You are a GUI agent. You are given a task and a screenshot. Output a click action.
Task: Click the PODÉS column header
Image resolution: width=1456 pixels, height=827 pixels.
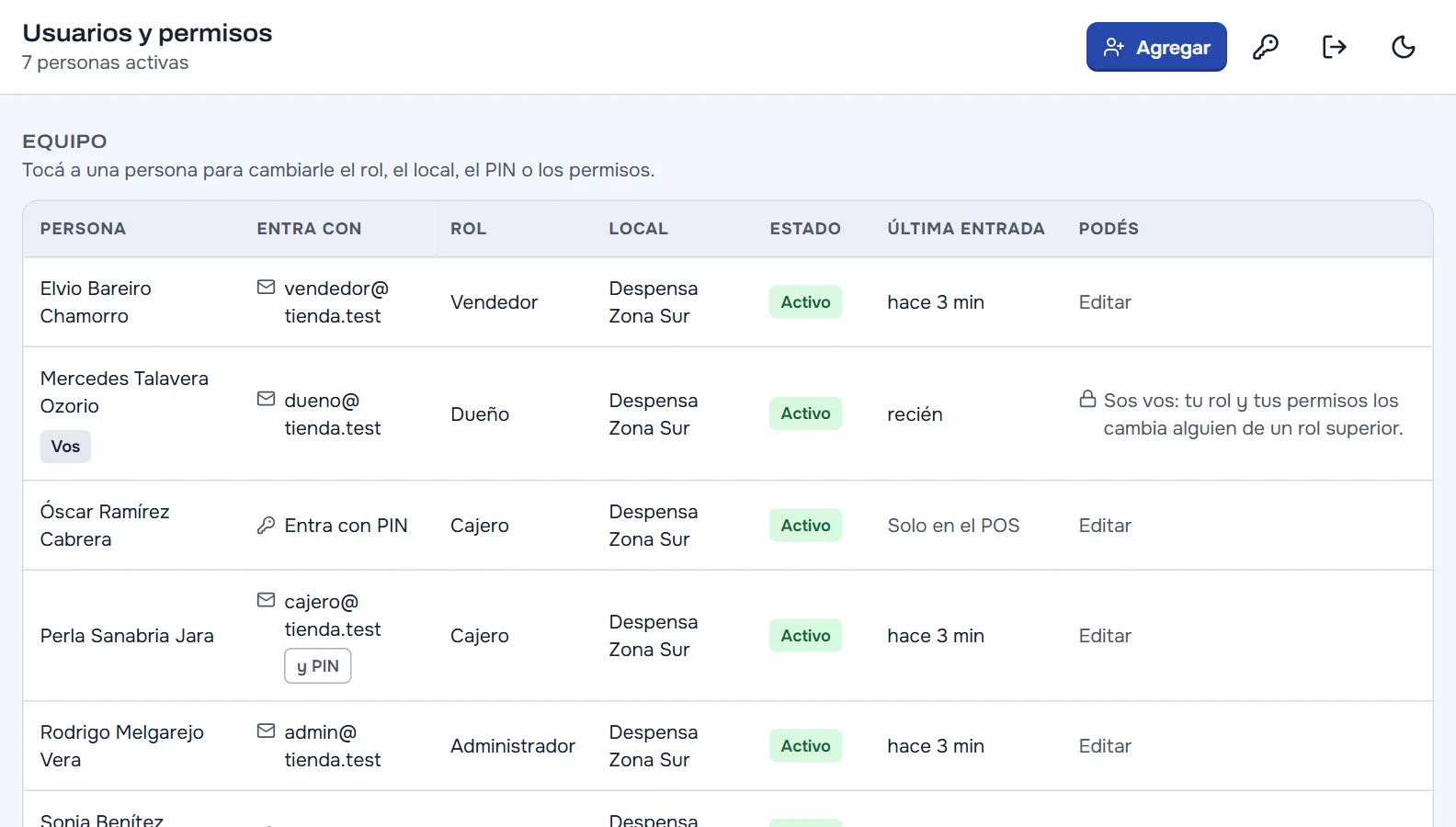pyautogui.click(x=1109, y=229)
